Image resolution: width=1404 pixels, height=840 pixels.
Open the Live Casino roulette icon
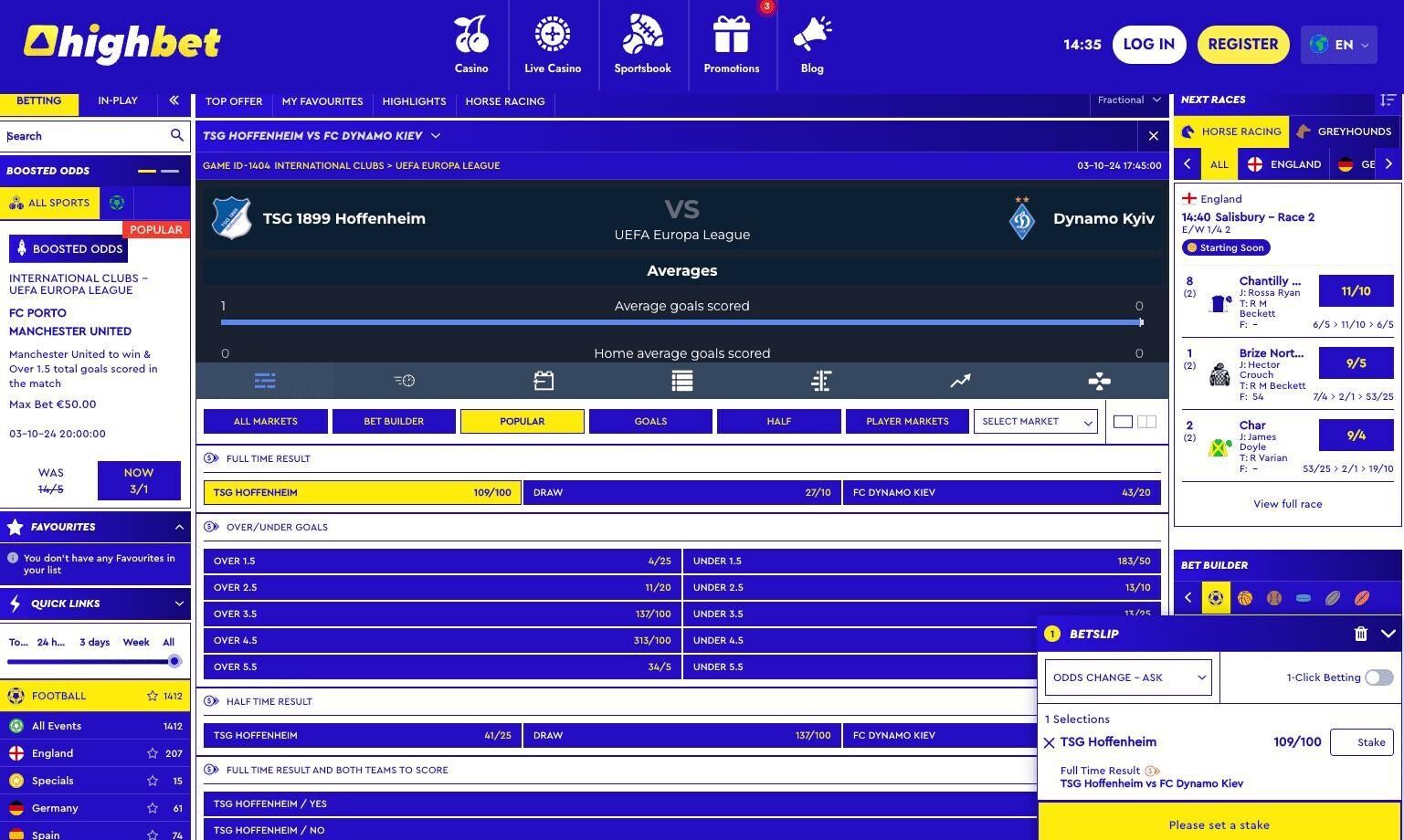(553, 36)
